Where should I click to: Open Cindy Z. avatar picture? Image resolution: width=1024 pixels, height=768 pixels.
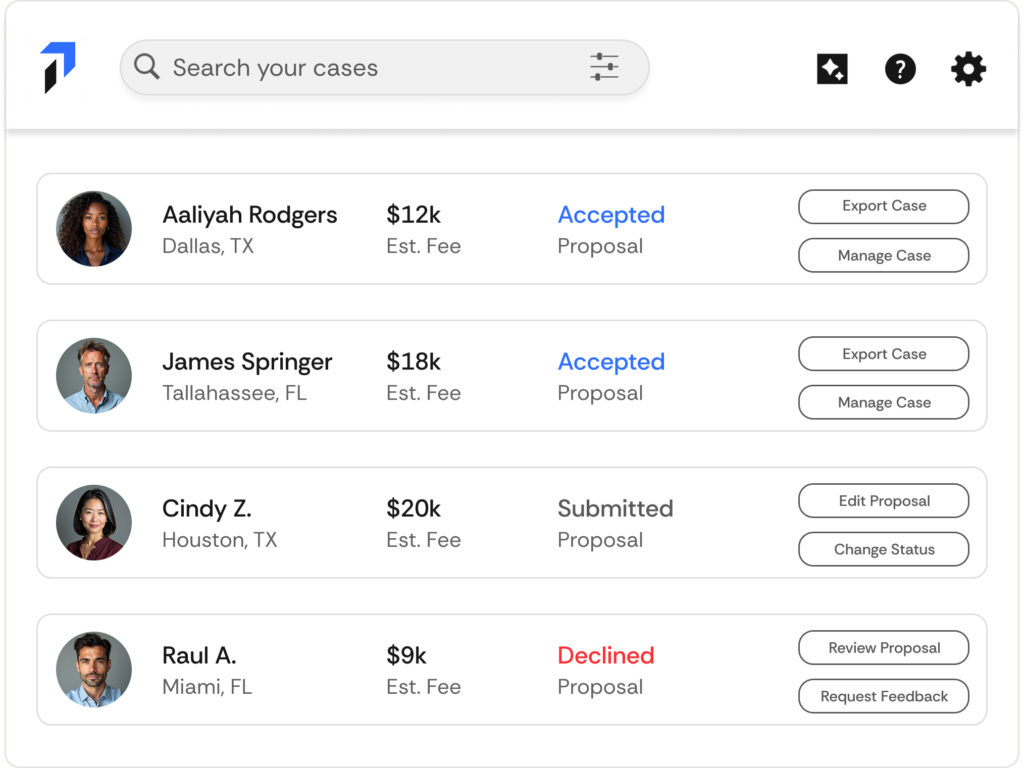coord(94,522)
